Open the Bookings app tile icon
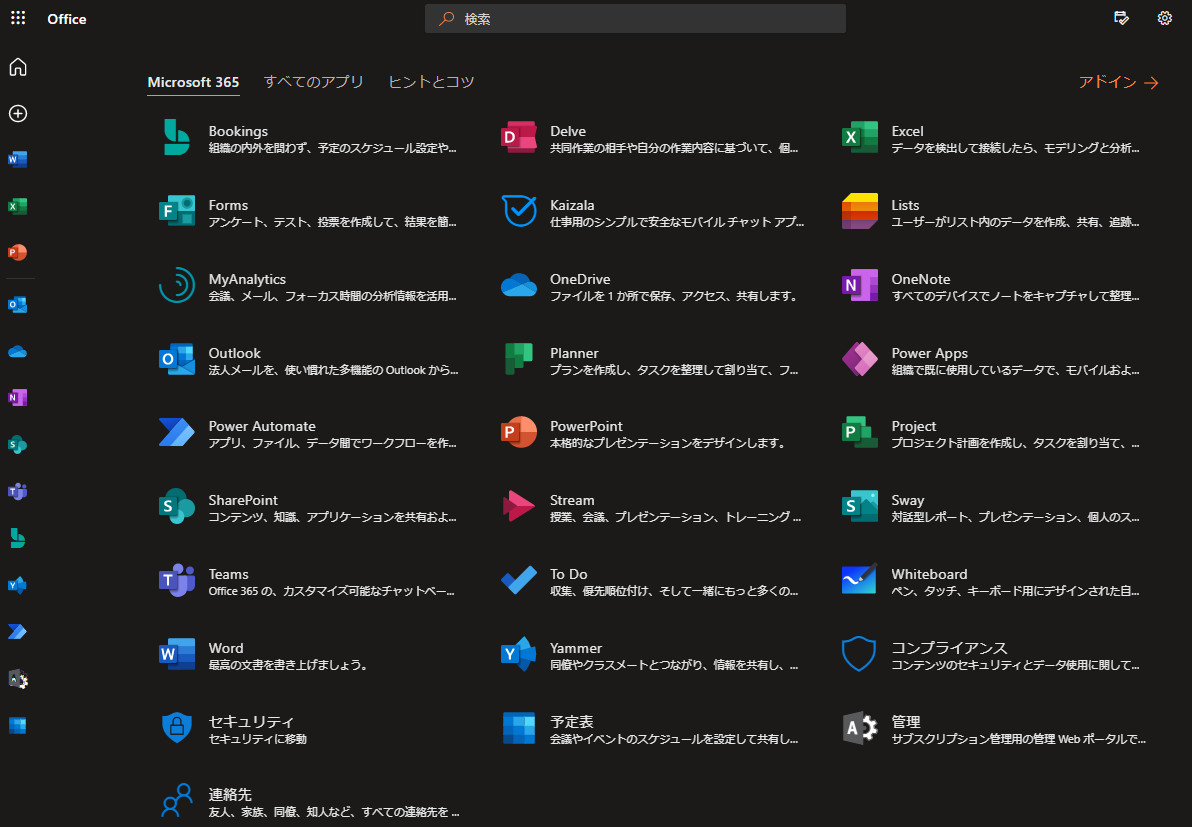Screen dimensions: 1192x827 [x=176, y=138]
